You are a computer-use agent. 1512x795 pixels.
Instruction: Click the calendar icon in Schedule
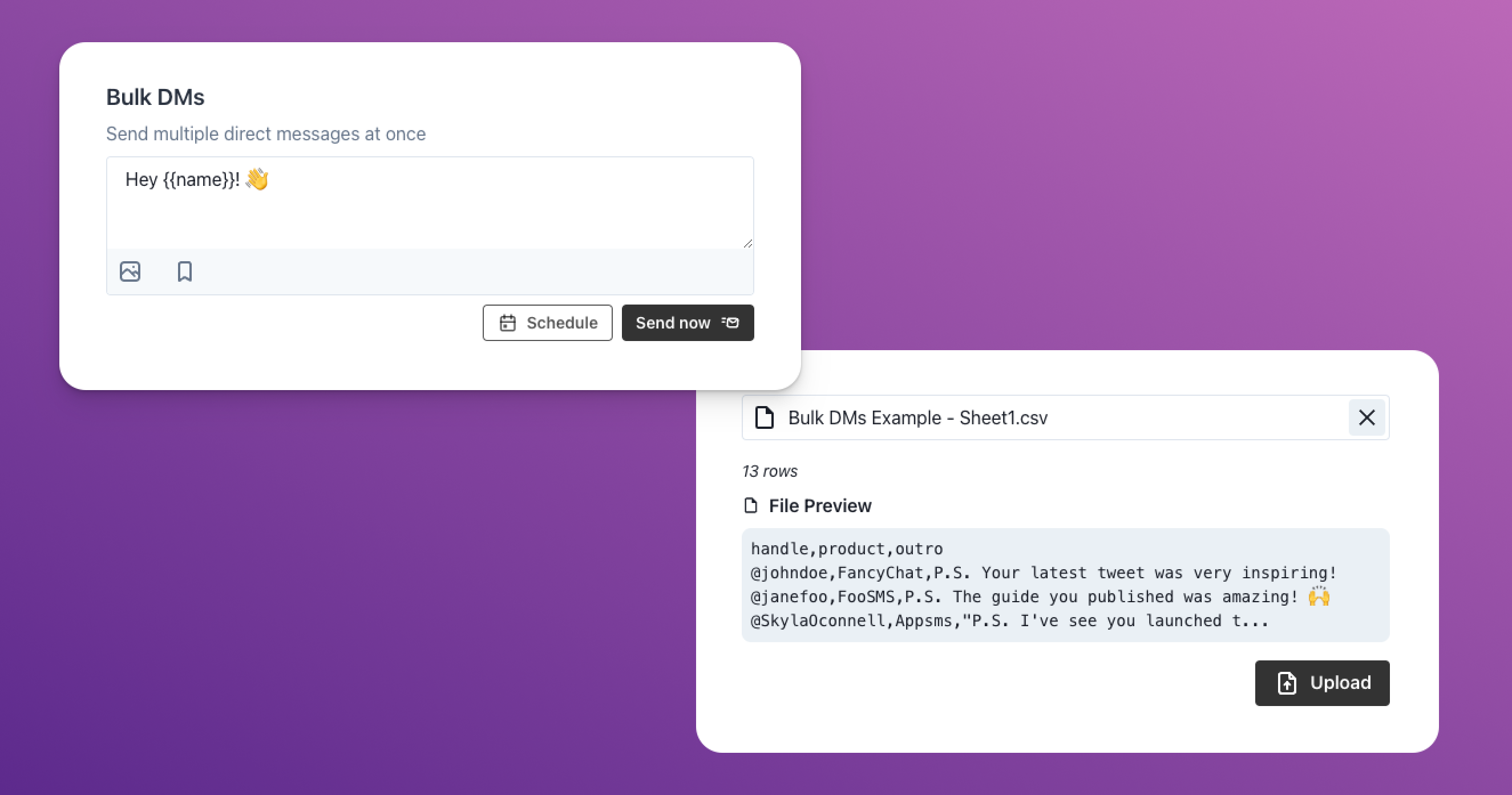507,323
